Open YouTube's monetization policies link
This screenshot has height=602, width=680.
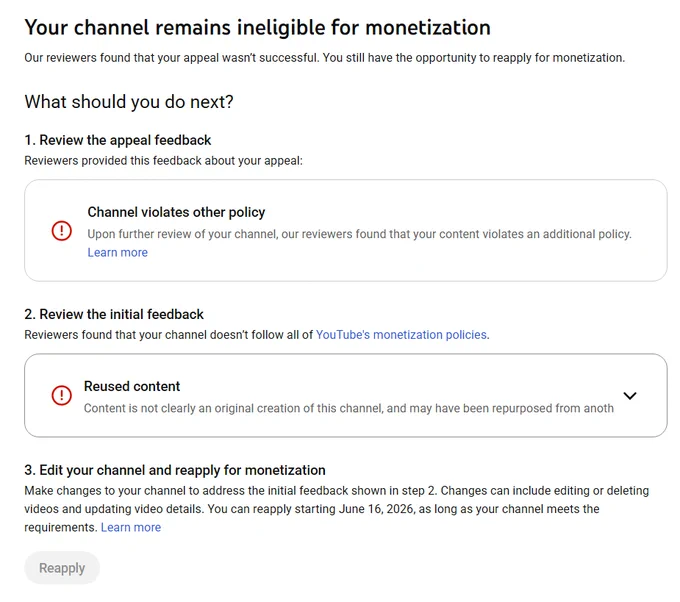pos(401,335)
